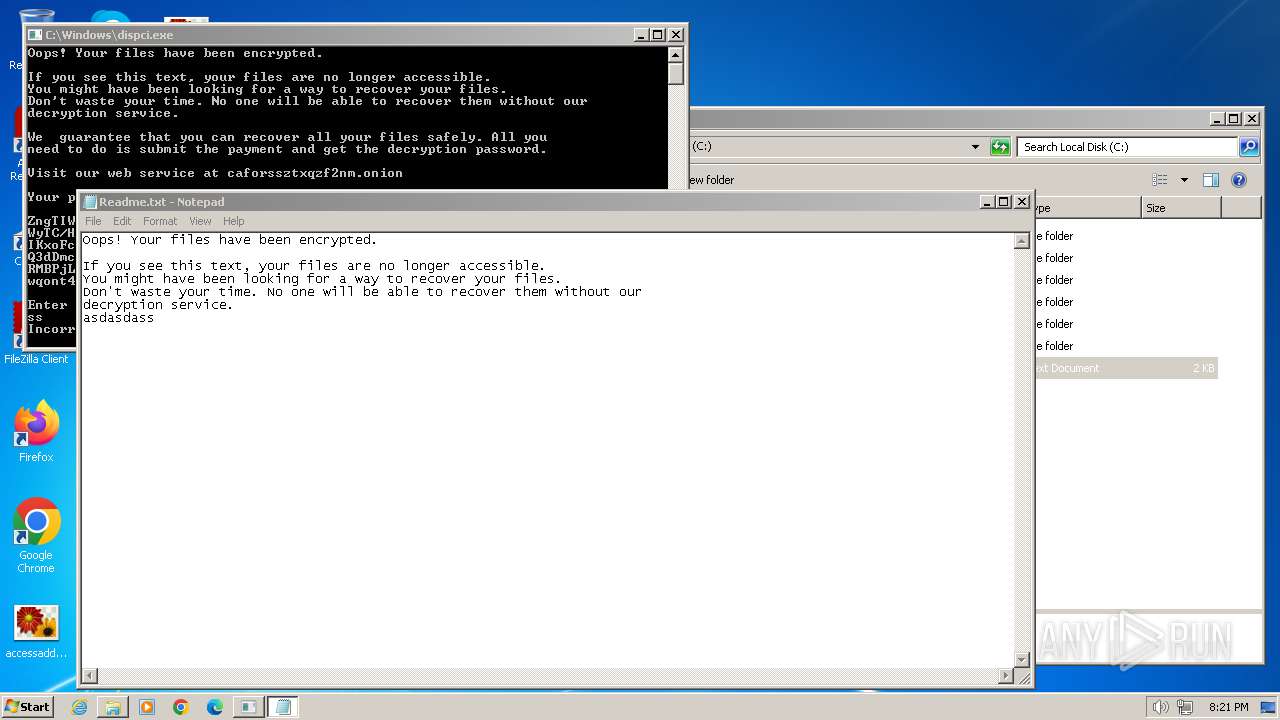1280x720 pixels.
Task: Click console window scrollbar up arrow
Action: [676, 55]
